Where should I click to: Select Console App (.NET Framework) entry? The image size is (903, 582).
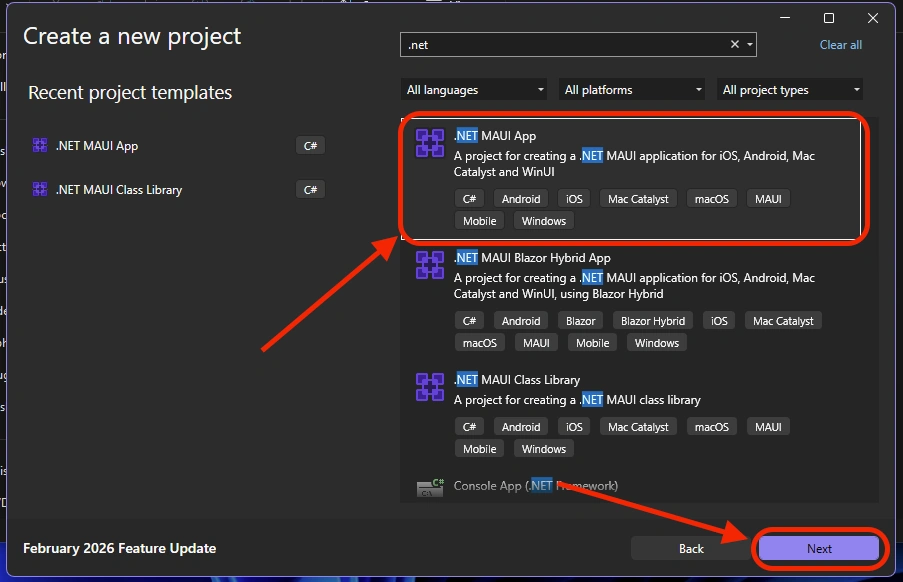pos(536,486)
